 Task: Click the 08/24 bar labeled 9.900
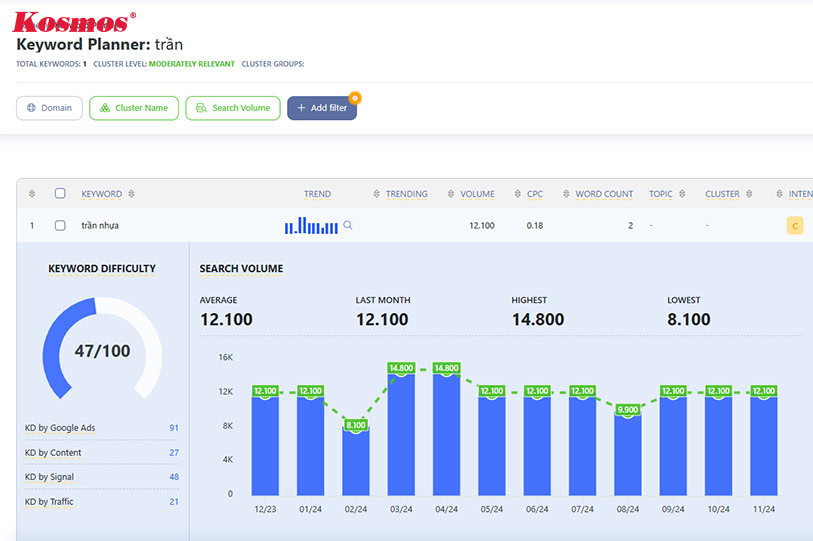628,455
